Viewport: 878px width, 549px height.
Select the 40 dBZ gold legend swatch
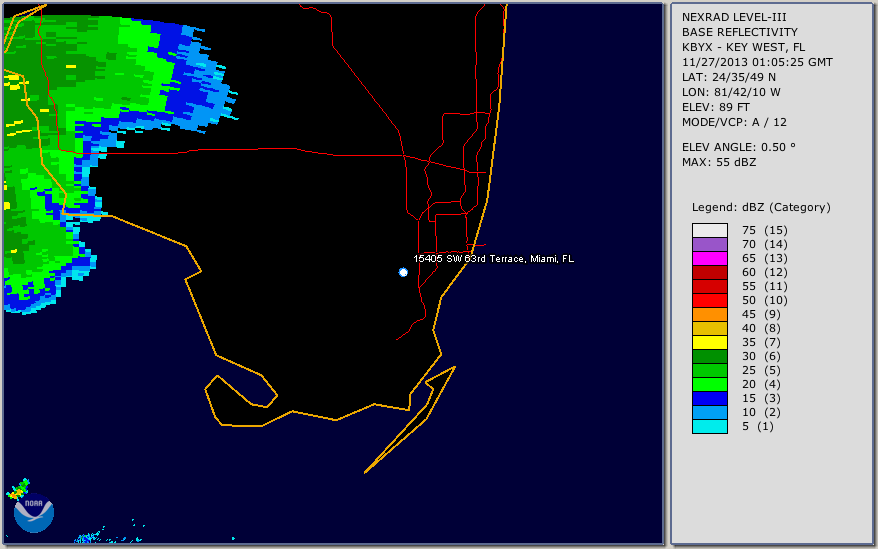709,328
